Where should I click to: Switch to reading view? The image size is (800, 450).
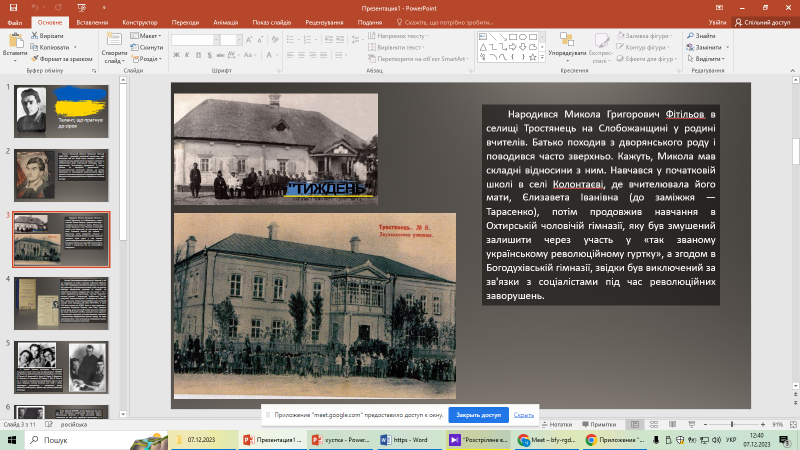point(672,424)
